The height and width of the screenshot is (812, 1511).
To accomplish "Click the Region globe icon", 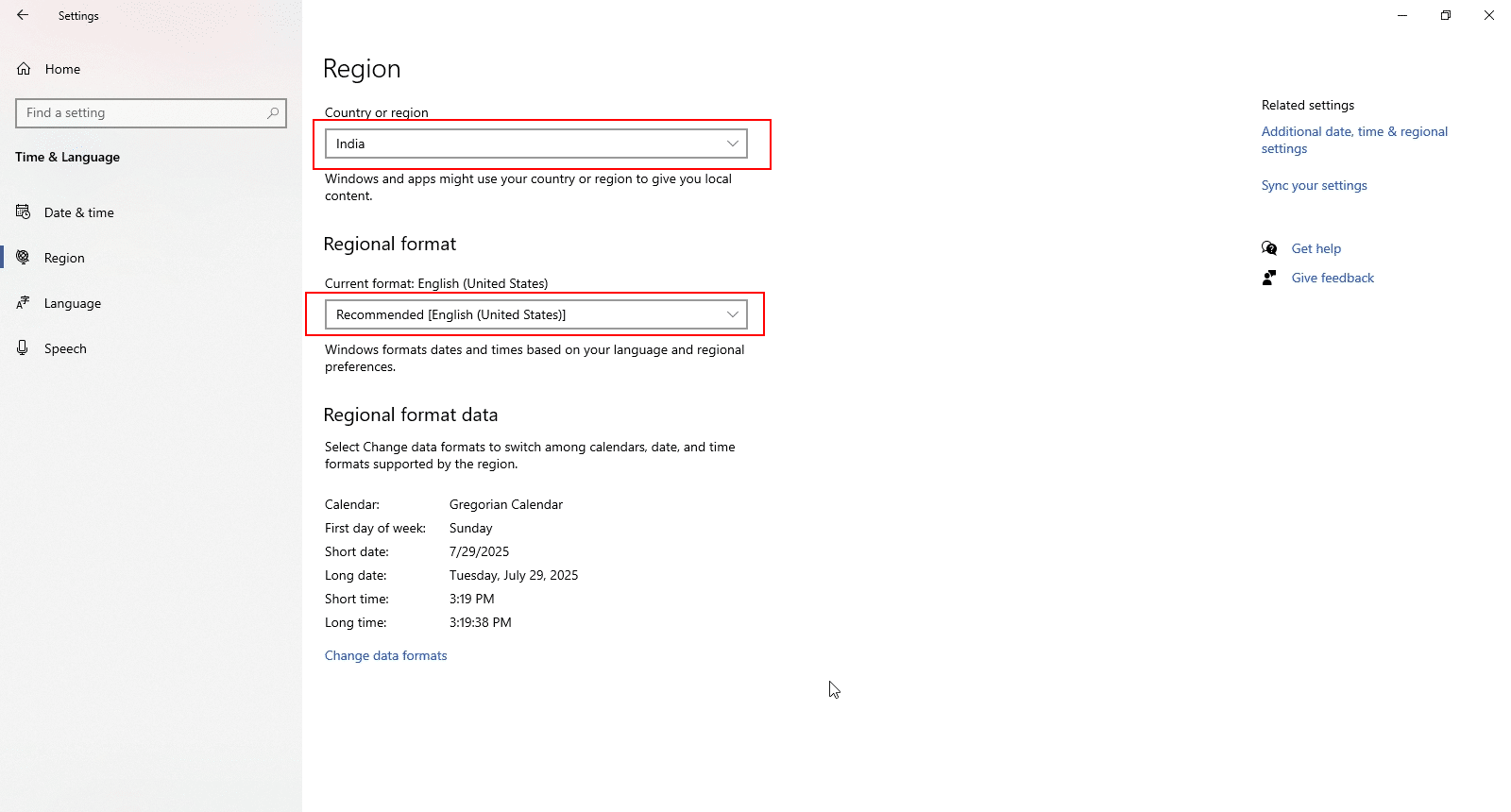I will 23,257.
